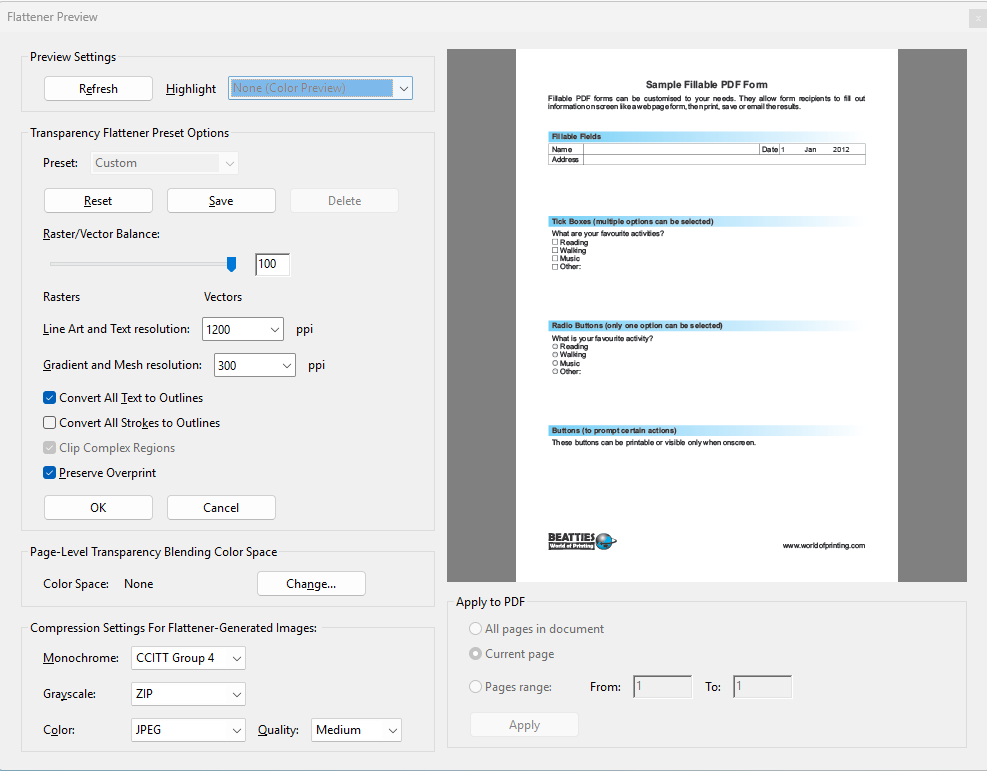Open the Highlight dropdown
Image resolution: width=987 pixels, height=771 pixels.
coord(320,88)
